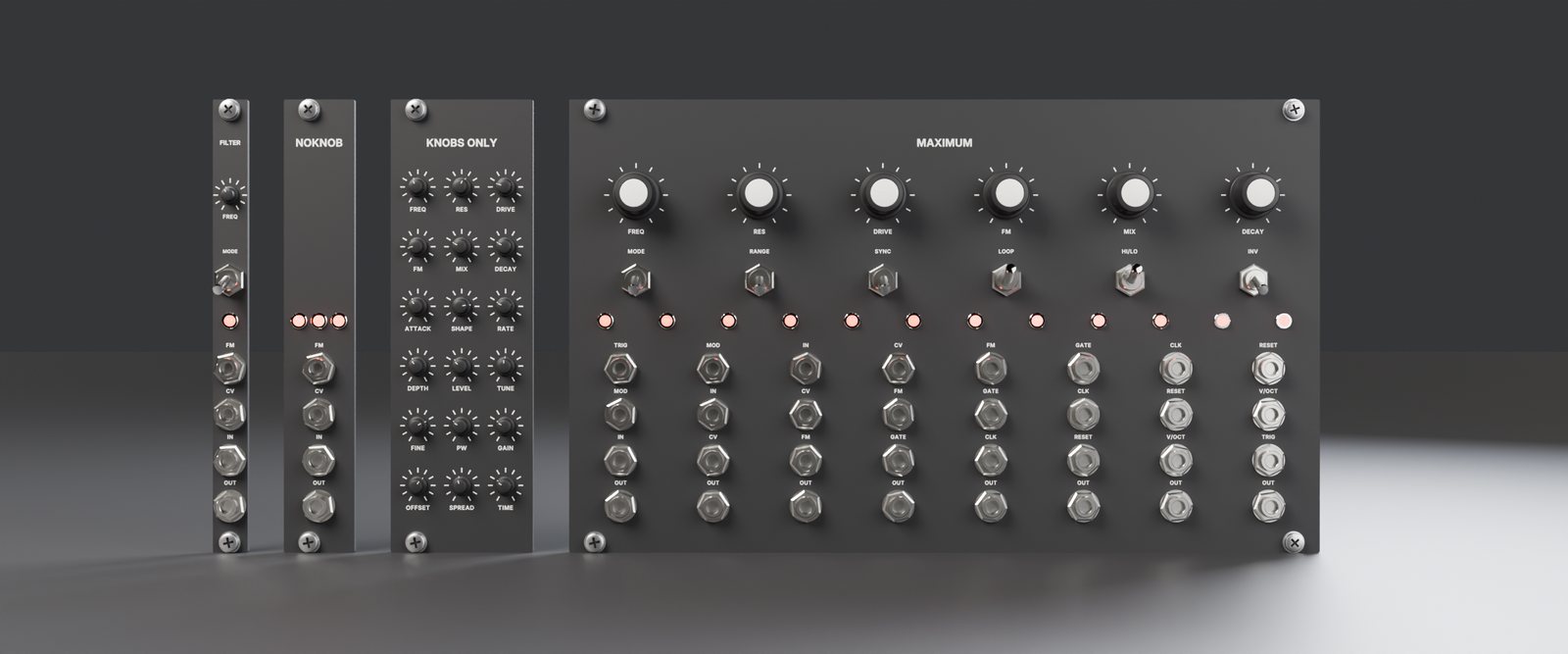Click the middle LED on the NOKNOB module

[318, 321]
